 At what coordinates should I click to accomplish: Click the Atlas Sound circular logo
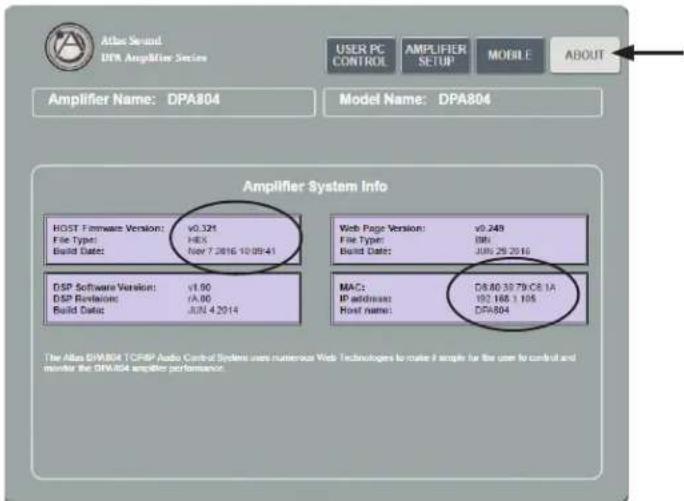[69, 47]
